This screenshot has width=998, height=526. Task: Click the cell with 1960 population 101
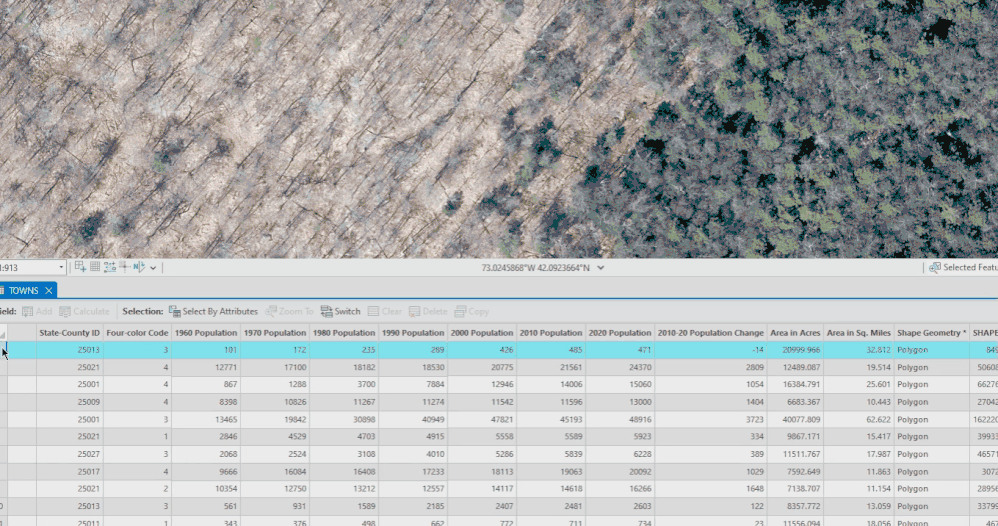(x=206, y=350)
